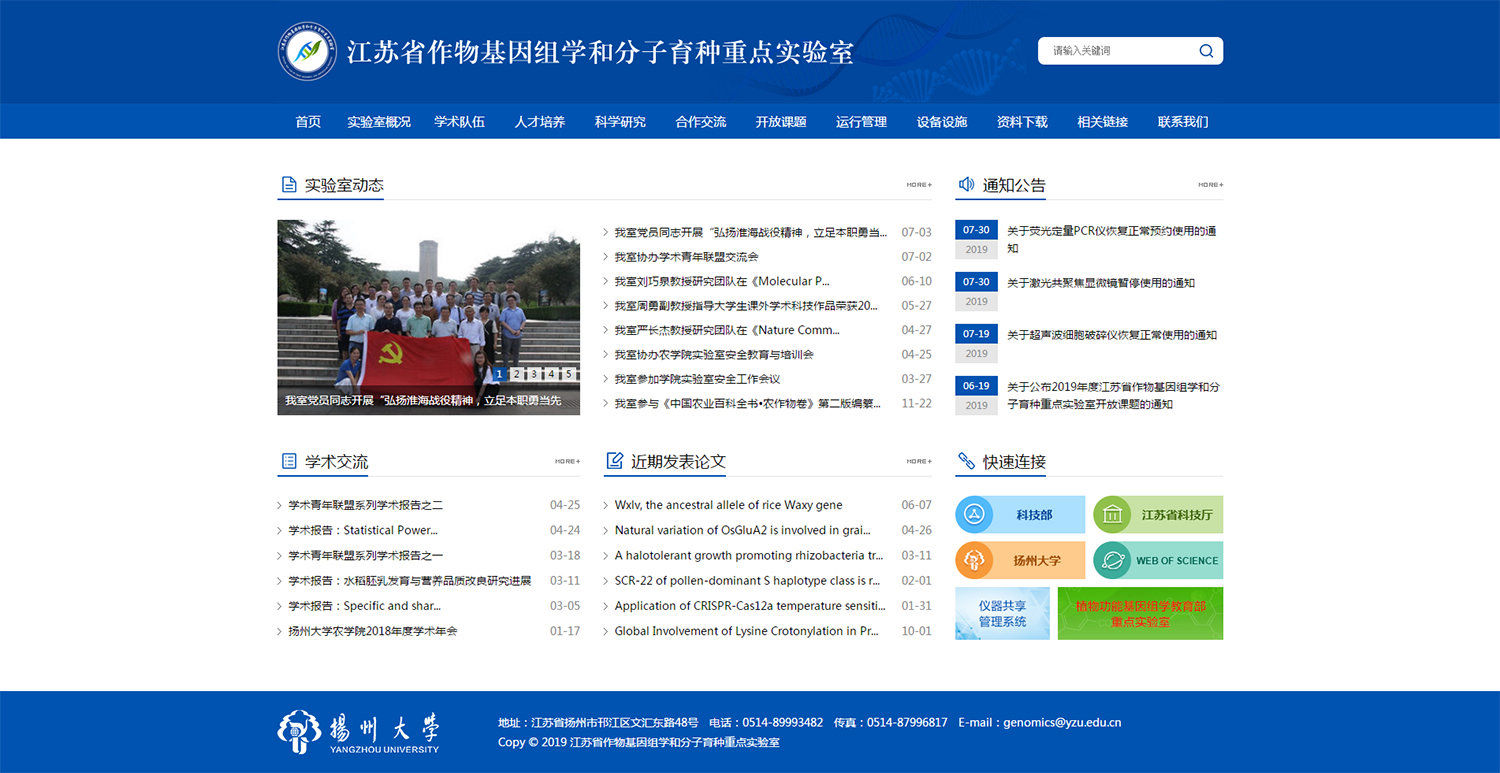Open the 设备设施 menu item
The image size is (1500, 773).
tap(942, 122)
